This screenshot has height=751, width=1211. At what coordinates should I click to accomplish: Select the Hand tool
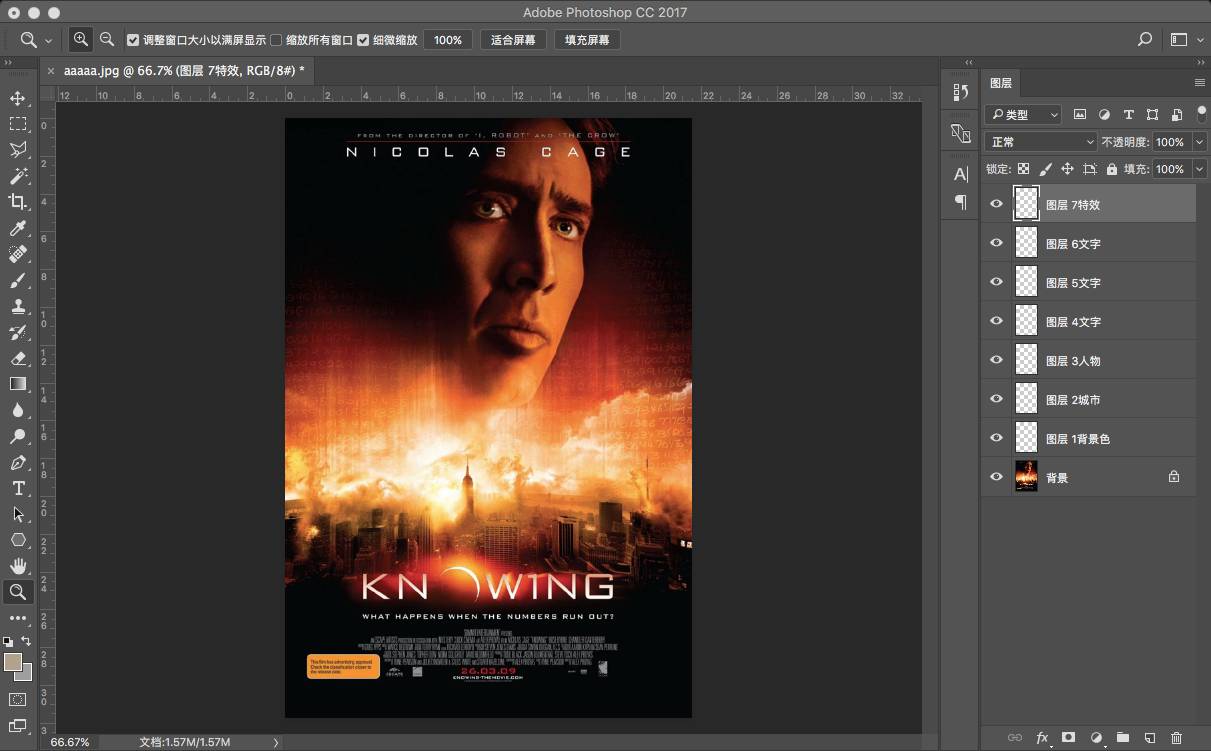click(x=18, y=566)
